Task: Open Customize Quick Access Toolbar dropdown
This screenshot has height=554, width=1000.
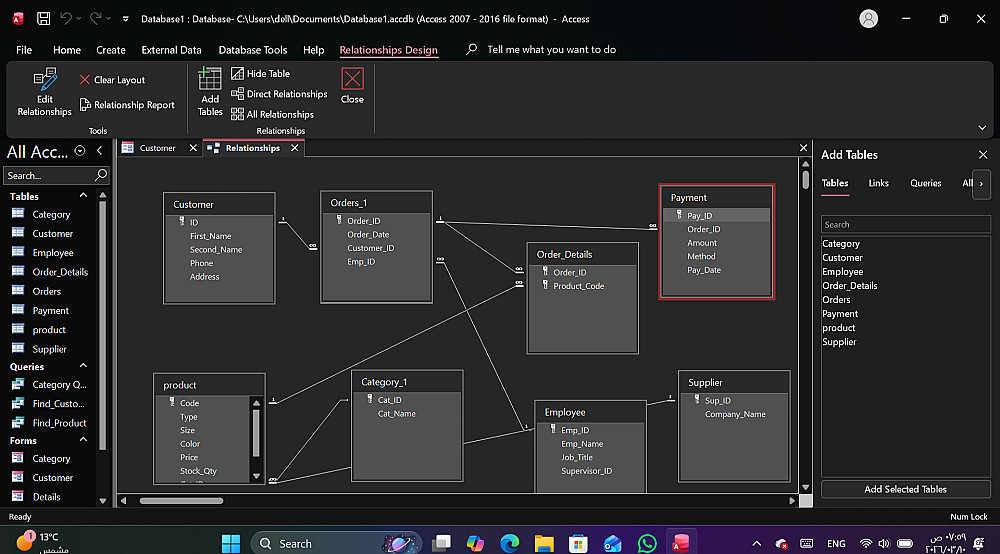Action: [x=126, y=19]
